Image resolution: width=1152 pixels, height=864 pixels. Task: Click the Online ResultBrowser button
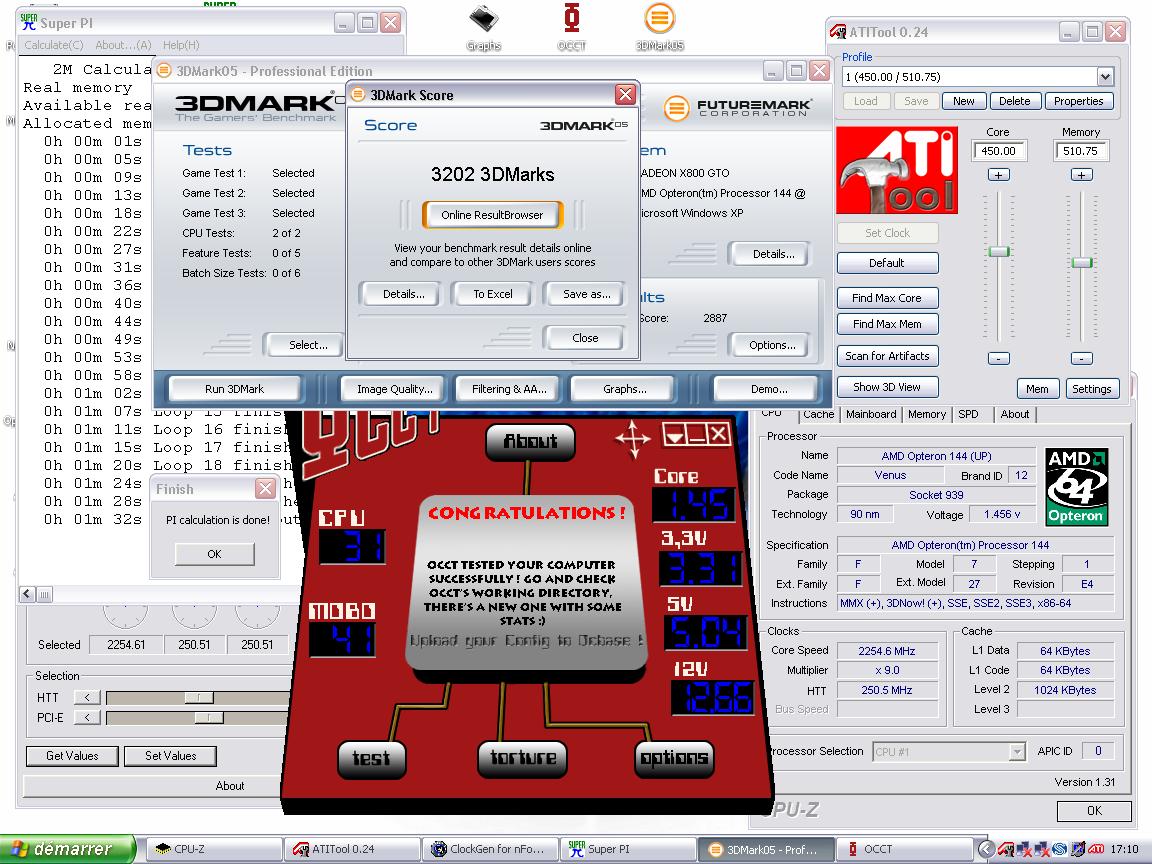click(492, 215)
